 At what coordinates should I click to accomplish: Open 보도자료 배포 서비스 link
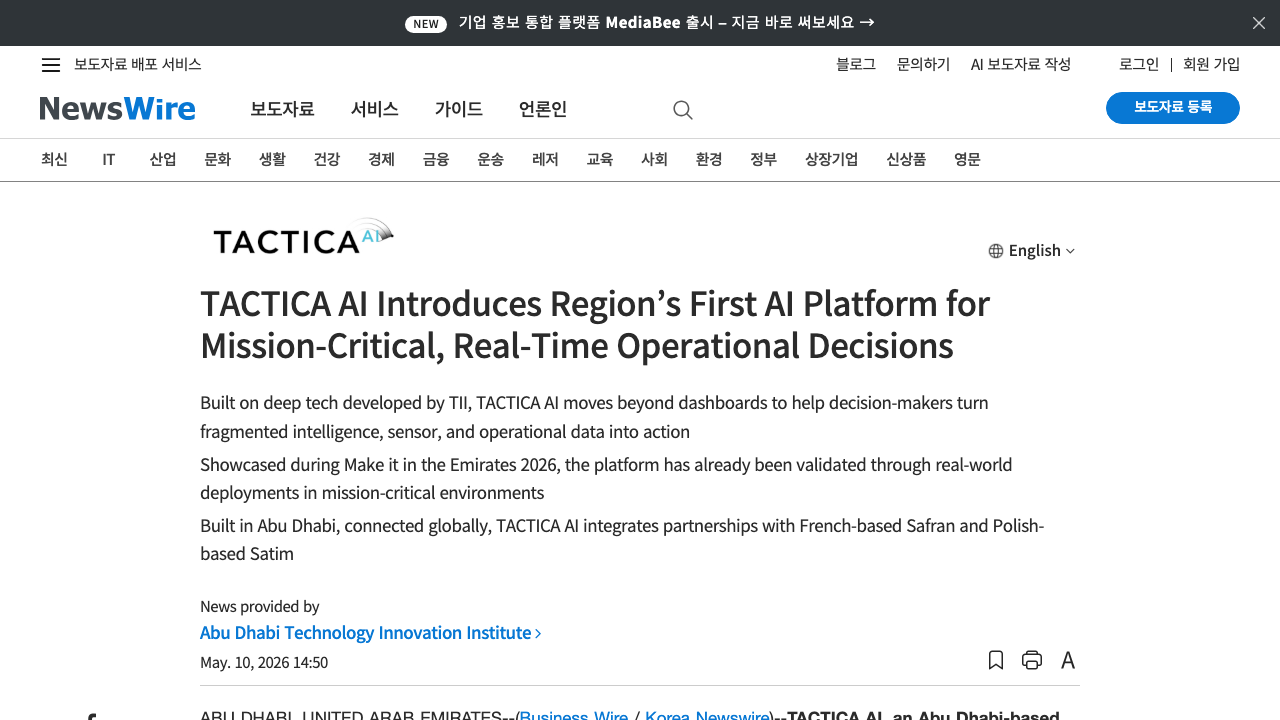pyautogui.click(x=138, y=65)
